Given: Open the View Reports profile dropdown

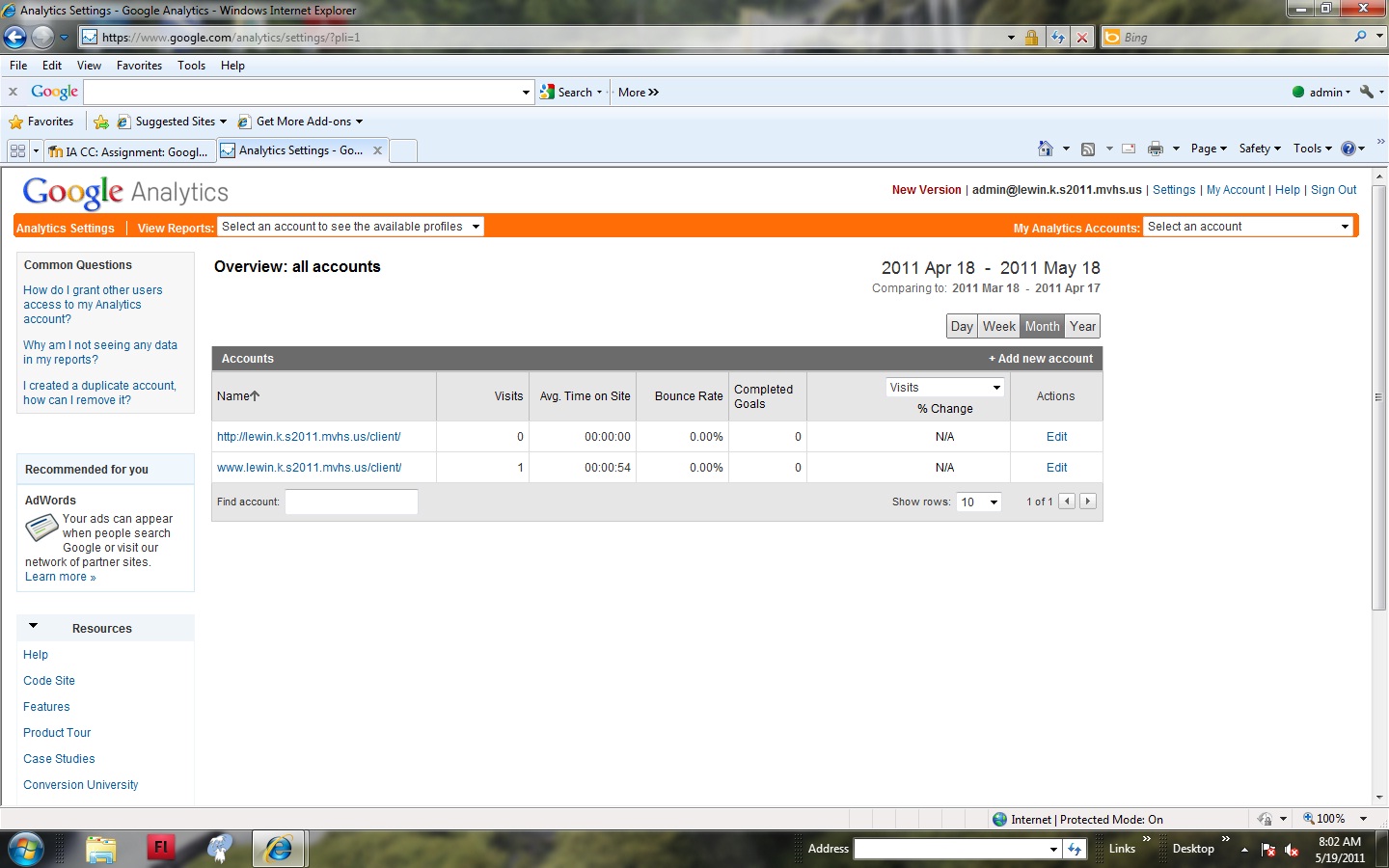Looking at the screenshot, I should (x=350, y=227).
